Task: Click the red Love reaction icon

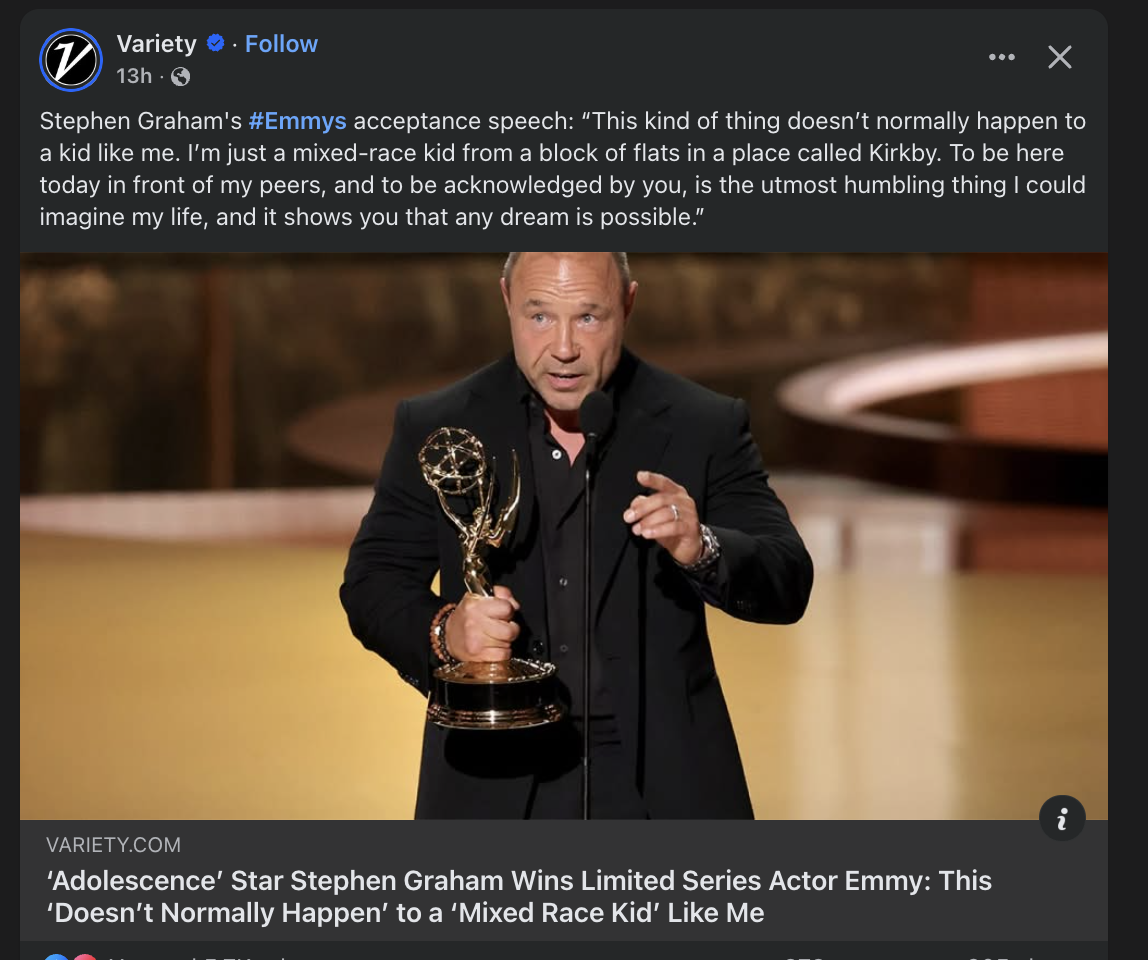Action: click(84, 956)
